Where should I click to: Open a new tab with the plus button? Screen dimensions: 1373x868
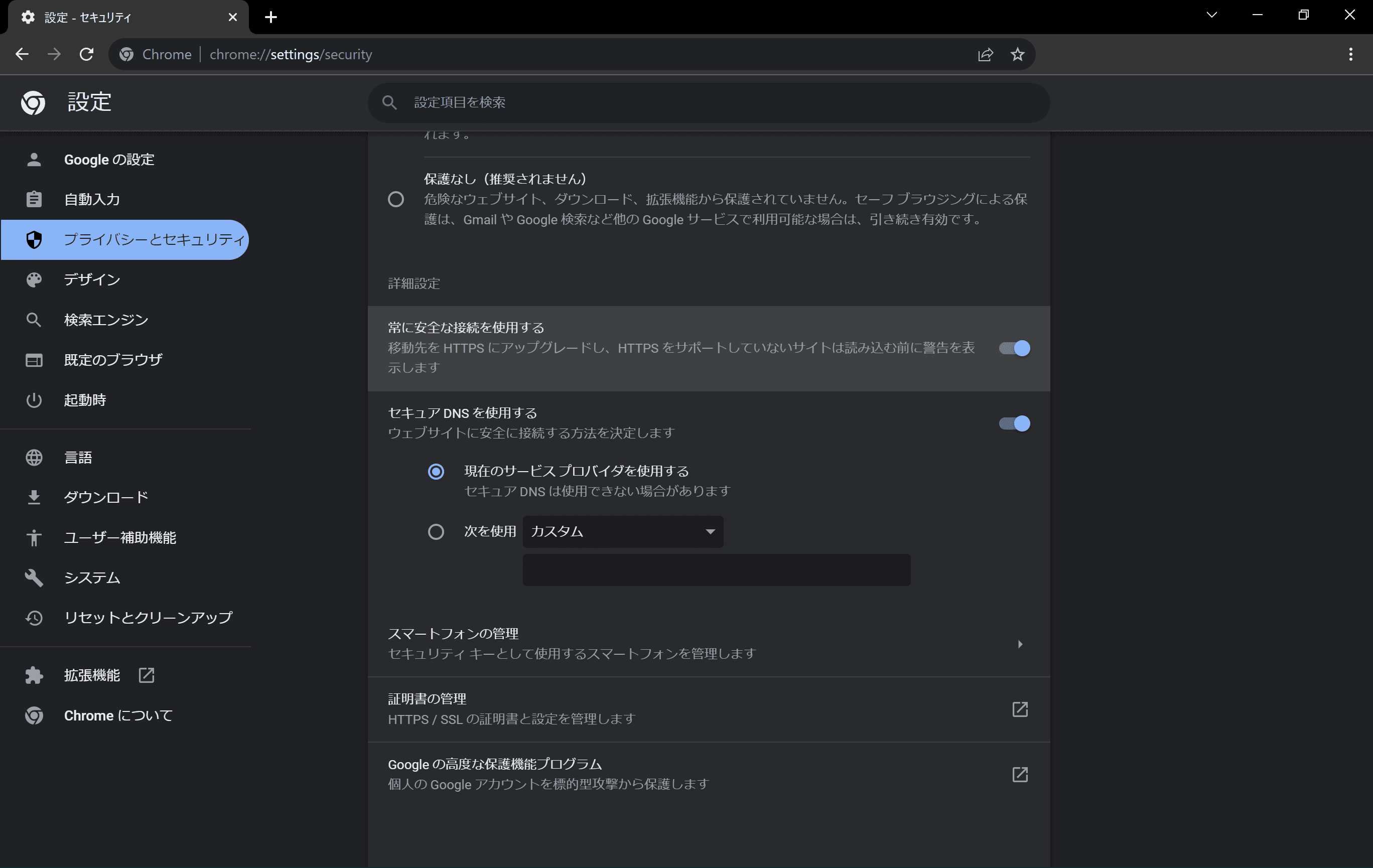coord(271,17)
